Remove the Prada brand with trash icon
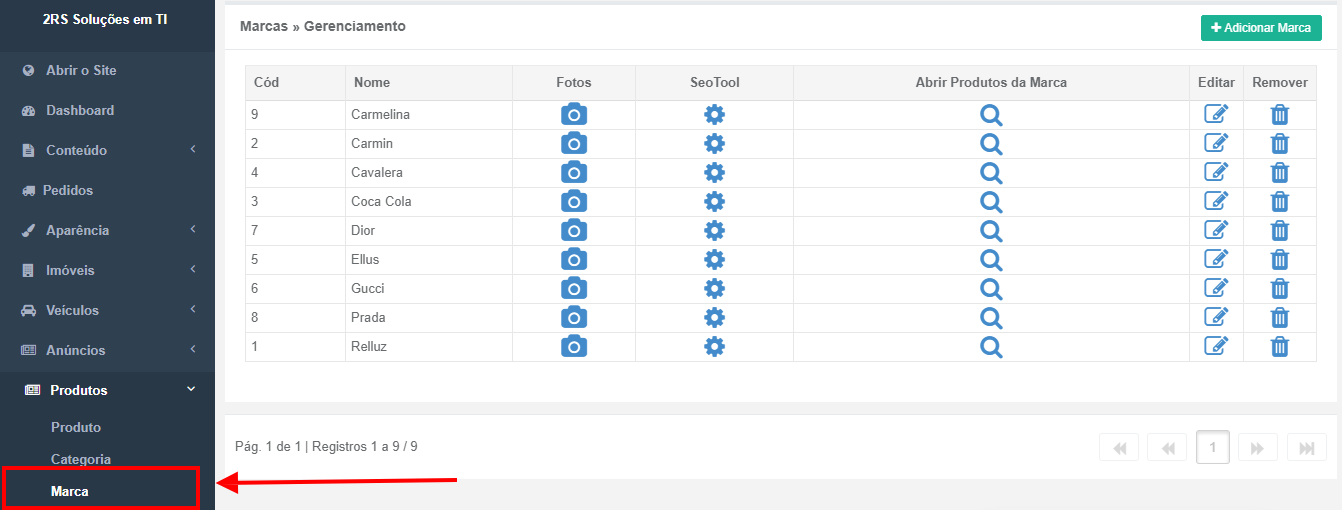Image resolution: width=1342 pixels, height=510 pixels. pyautogui.click(x=1279, y=317)
